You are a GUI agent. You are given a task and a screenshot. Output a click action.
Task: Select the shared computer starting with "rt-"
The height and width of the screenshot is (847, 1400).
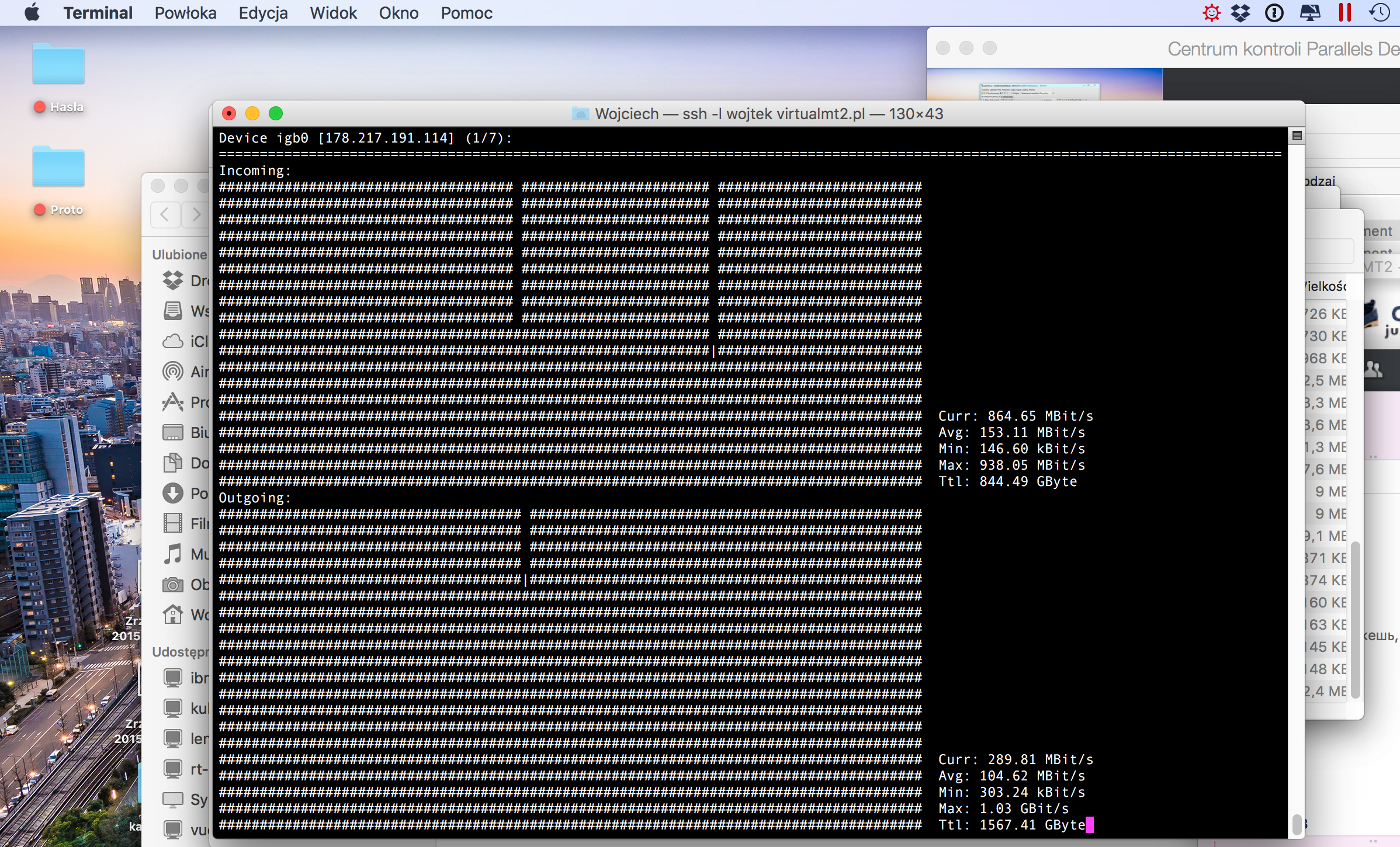(186, 769)
